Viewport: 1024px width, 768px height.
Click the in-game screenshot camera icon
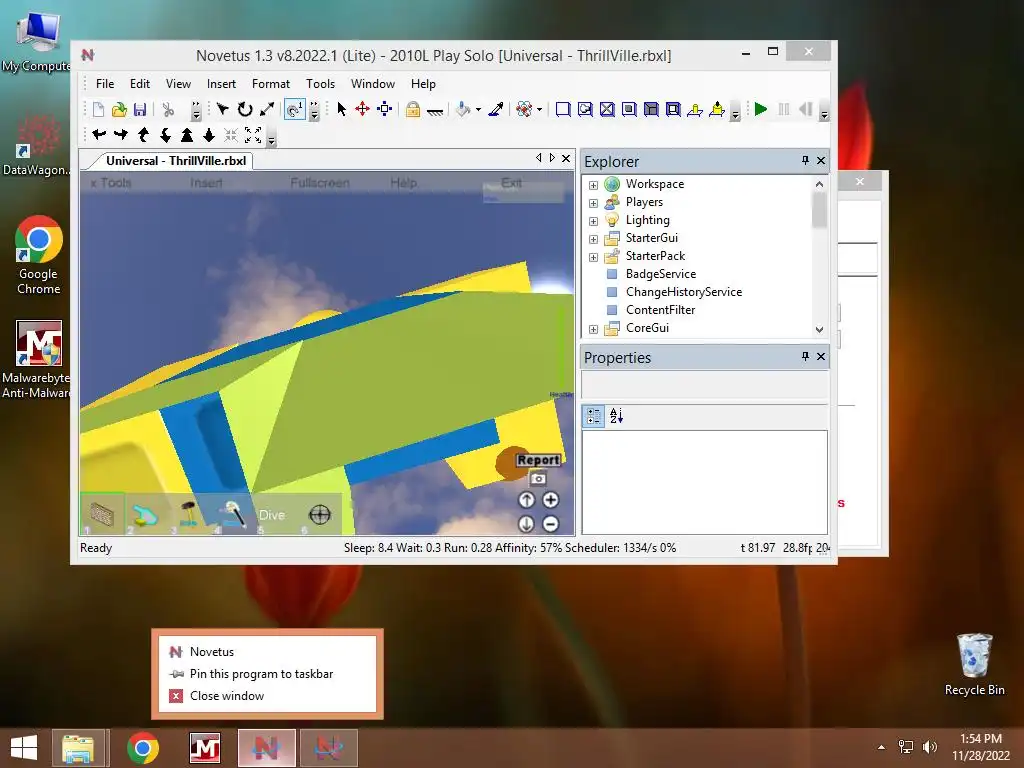pos(537,479)
